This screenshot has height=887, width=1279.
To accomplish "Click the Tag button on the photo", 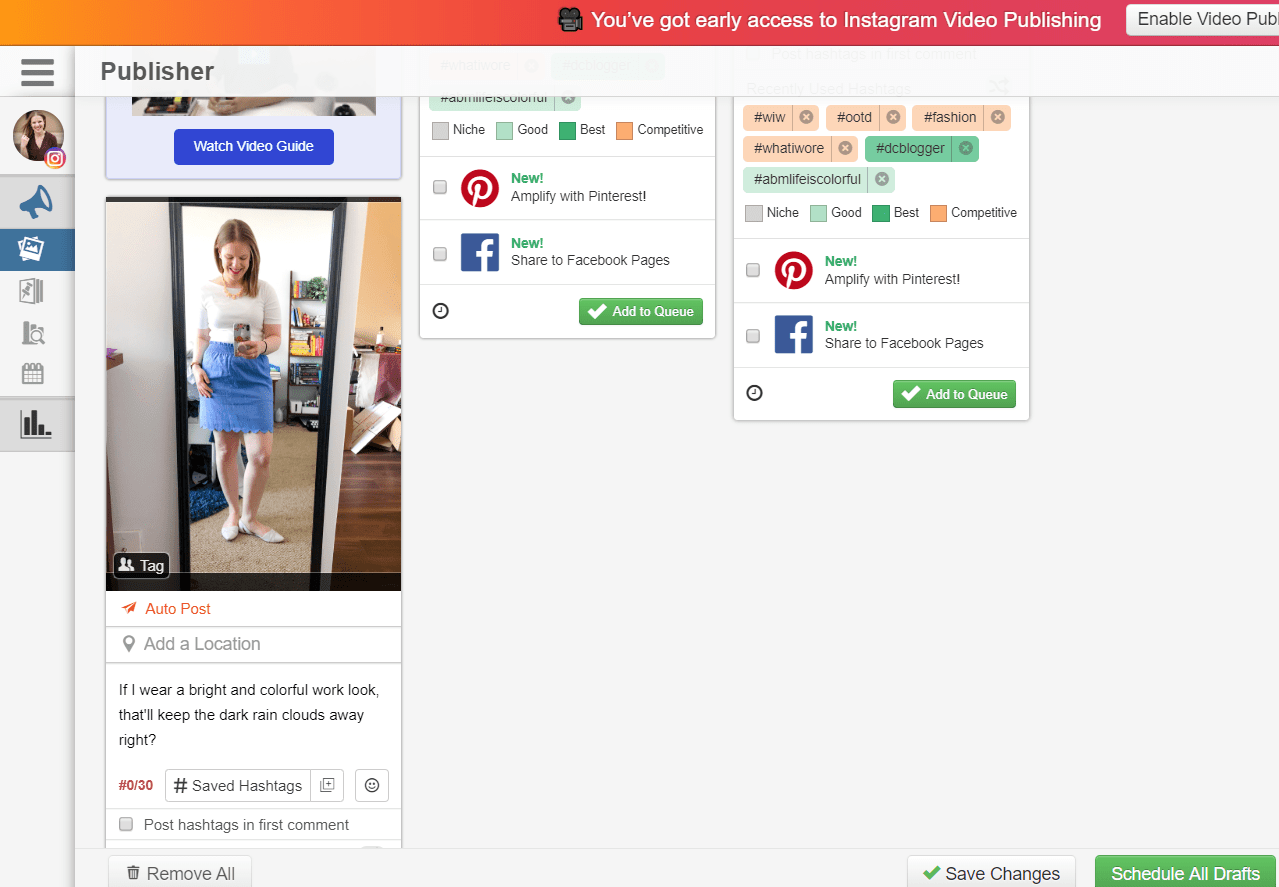I will (x=141, y=566).
